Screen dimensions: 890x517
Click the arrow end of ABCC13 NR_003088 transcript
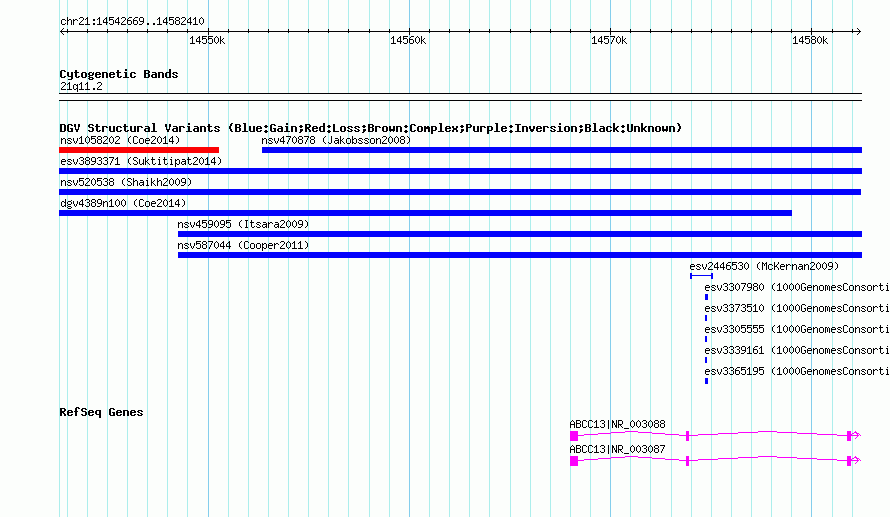pyautogui.click(x=857, y=435)
